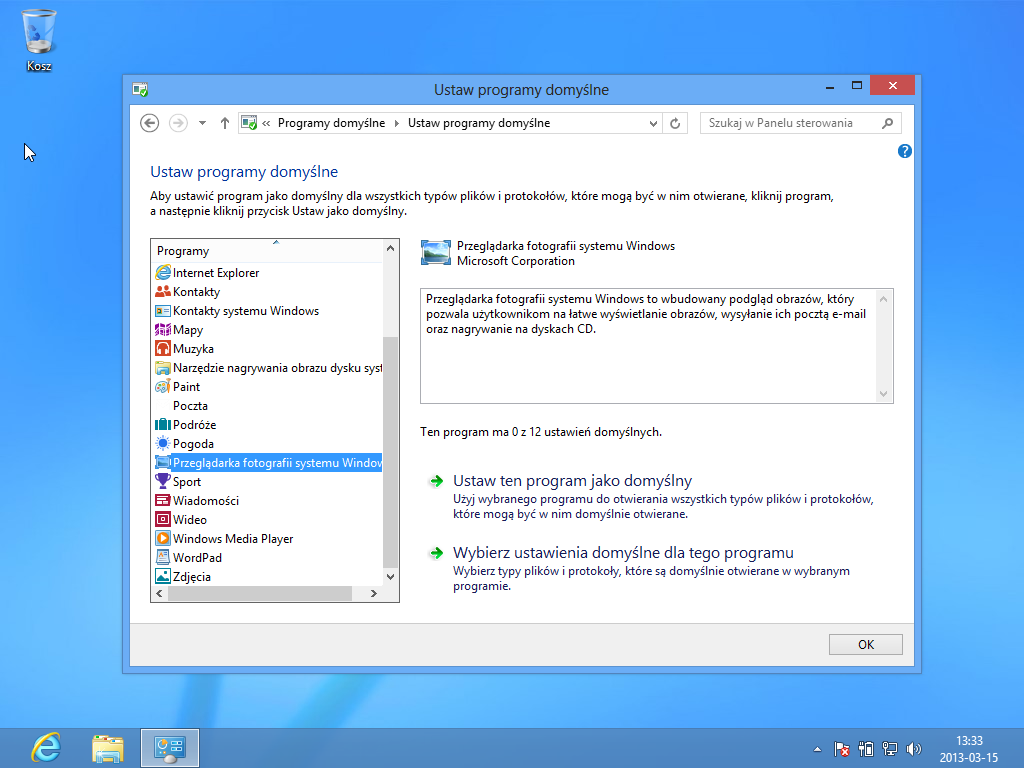Open Internet Explorer from the taskbar

(46, 748)
